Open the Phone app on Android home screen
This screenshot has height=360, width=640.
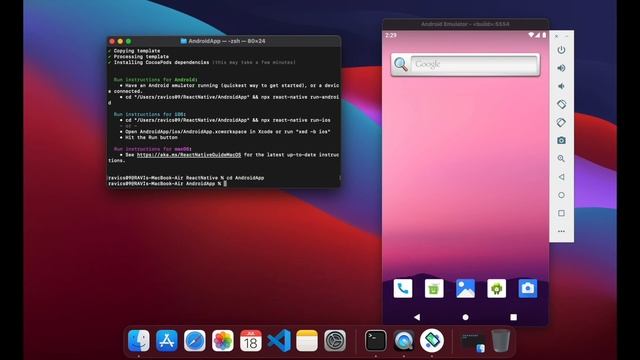tap(403, 289)
